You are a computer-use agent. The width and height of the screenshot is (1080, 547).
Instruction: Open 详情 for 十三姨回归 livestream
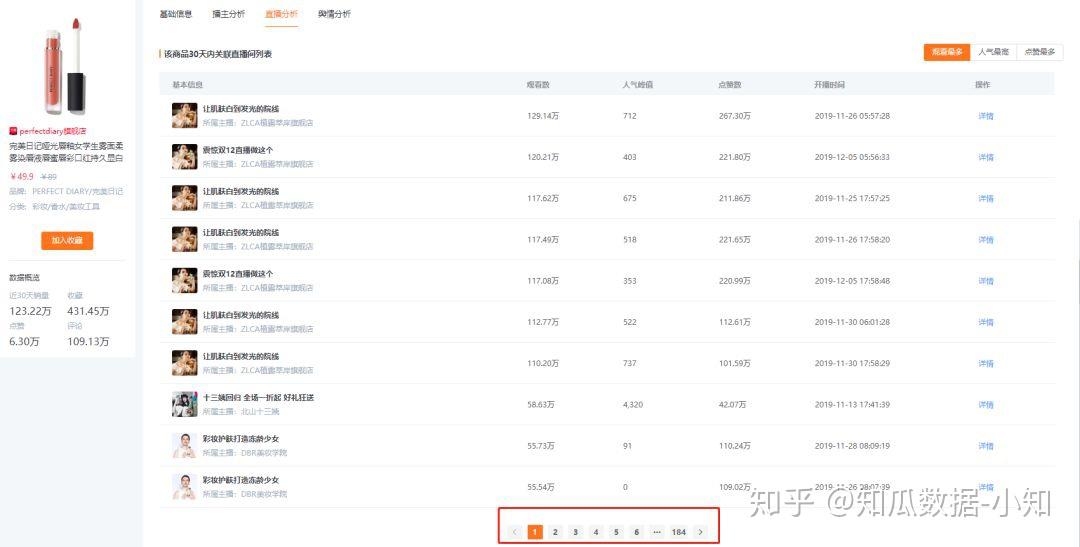[x=986, y=404]
